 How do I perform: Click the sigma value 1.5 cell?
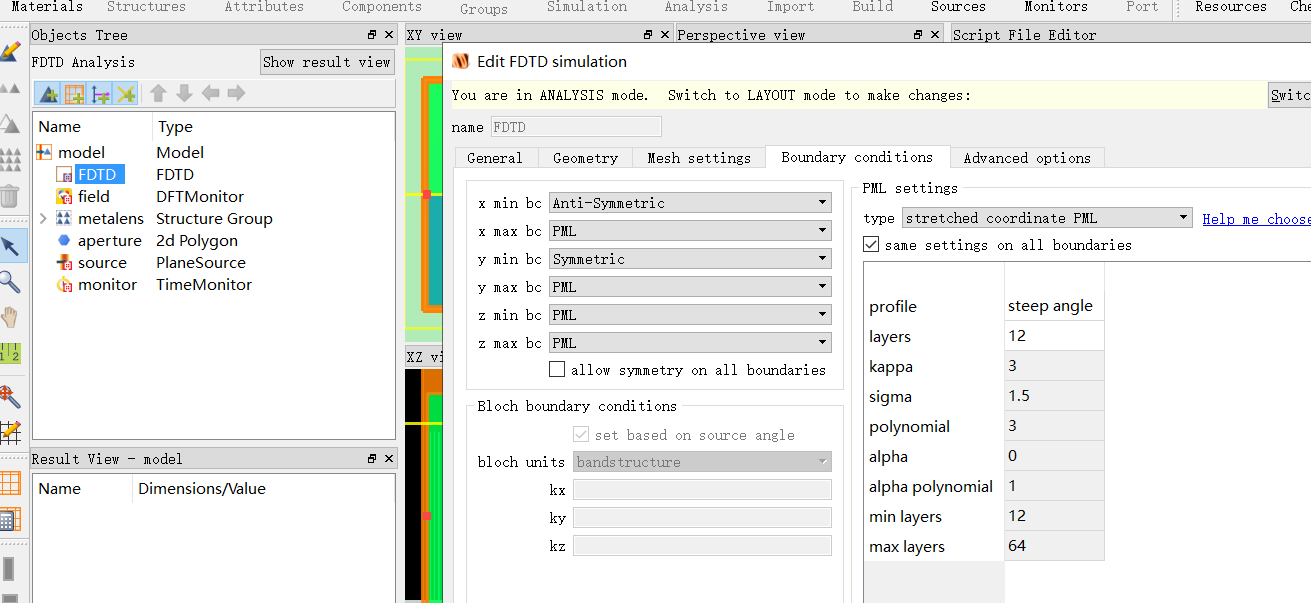click(x=1054, y=396)
